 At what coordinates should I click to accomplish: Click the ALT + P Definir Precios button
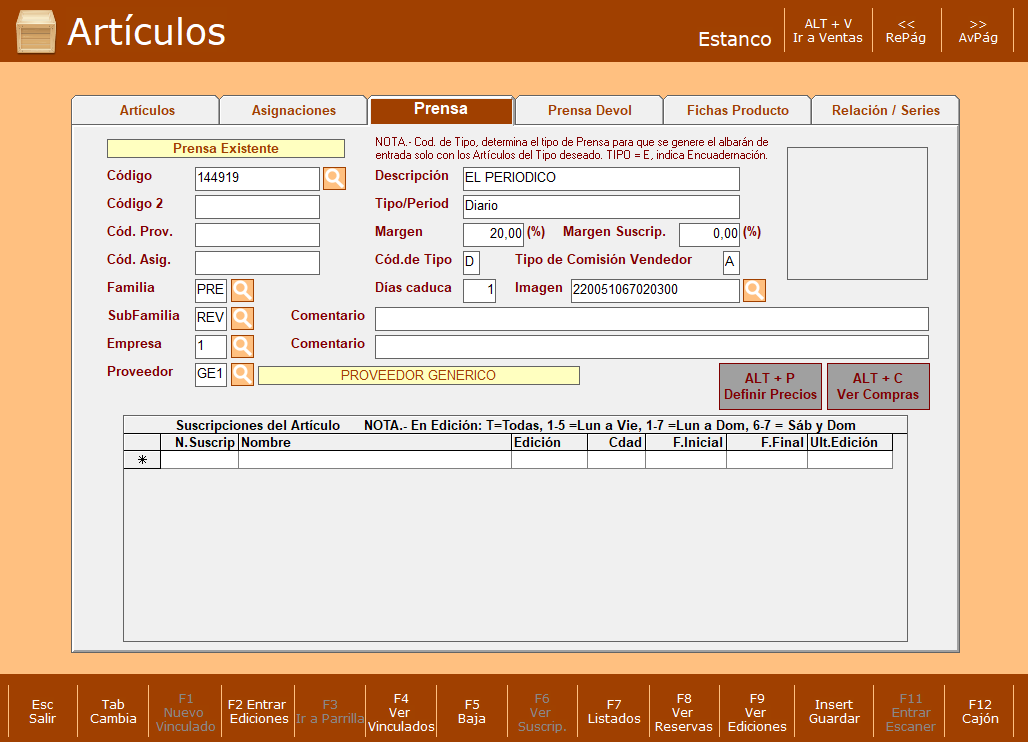770,387
